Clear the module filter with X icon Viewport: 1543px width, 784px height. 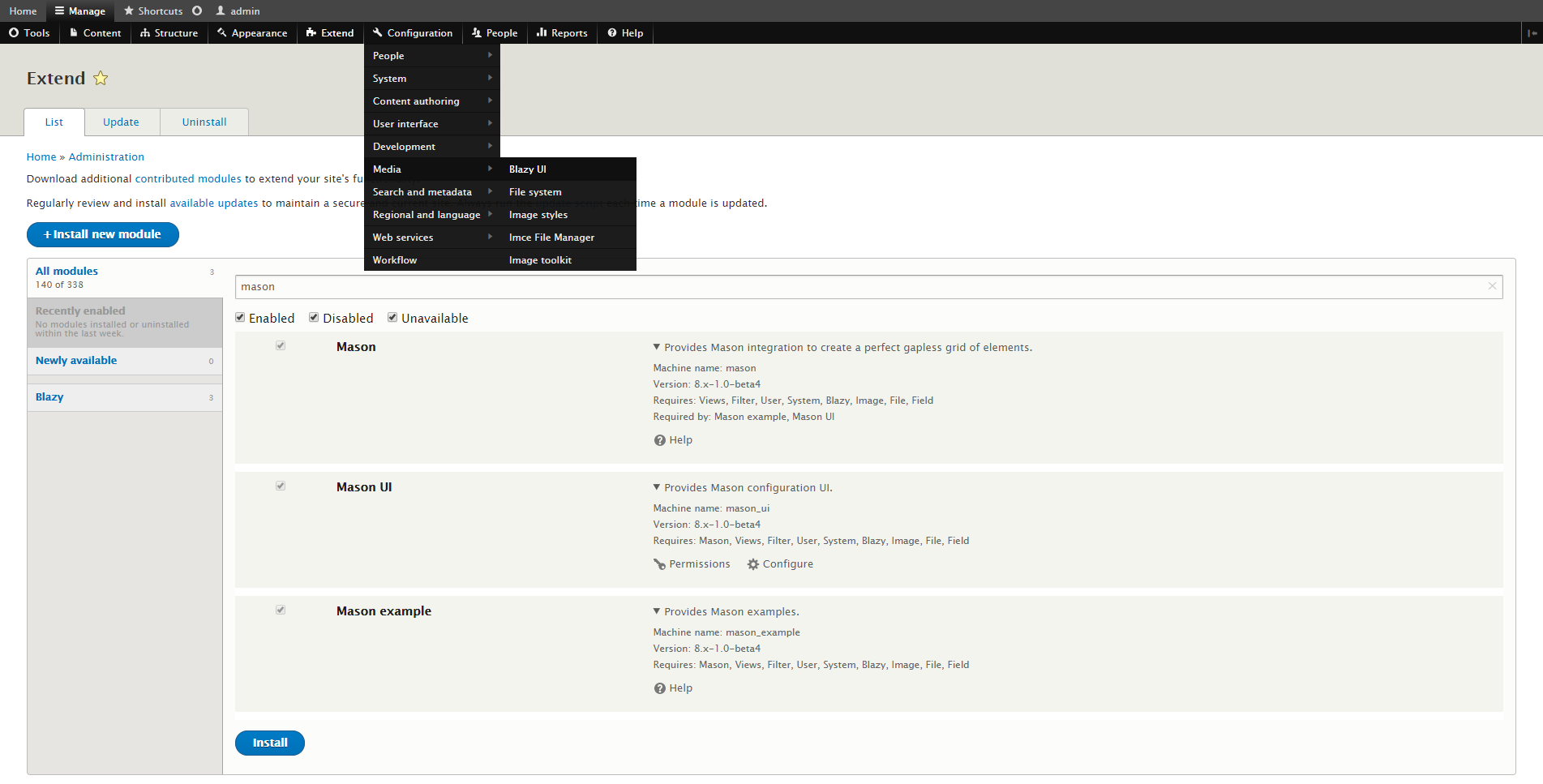click(x=1492, y=286)
